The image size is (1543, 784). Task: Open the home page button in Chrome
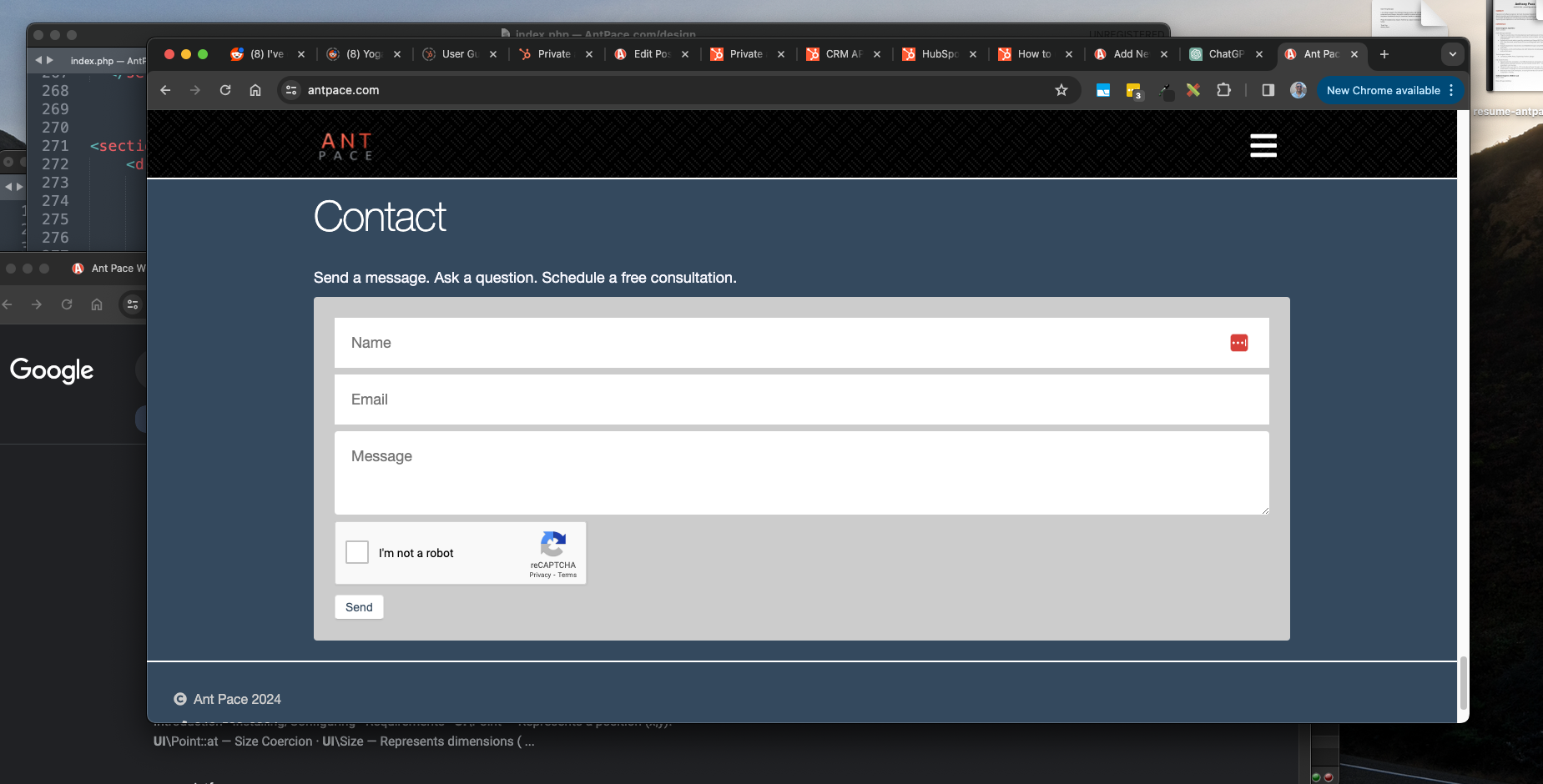tap(255, 90)
